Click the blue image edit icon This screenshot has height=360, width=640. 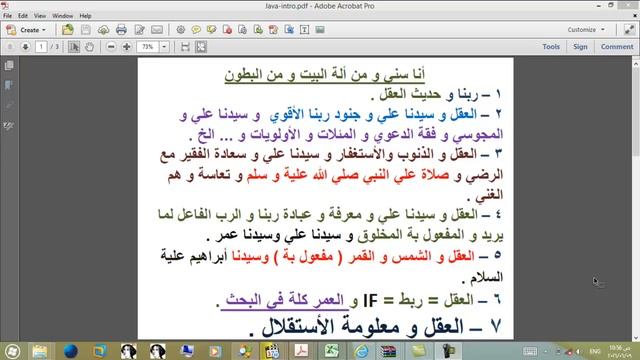click(x=289, y=29)
